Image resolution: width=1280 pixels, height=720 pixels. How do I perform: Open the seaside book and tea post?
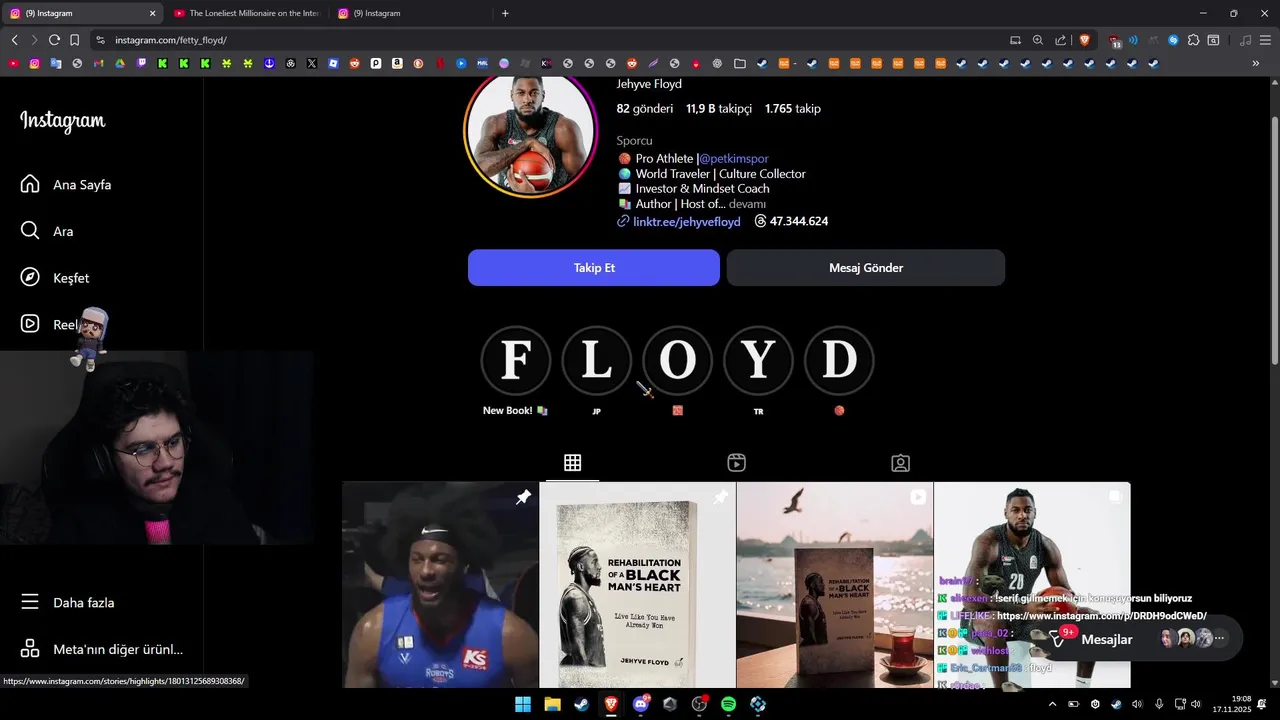click(834, 585)
